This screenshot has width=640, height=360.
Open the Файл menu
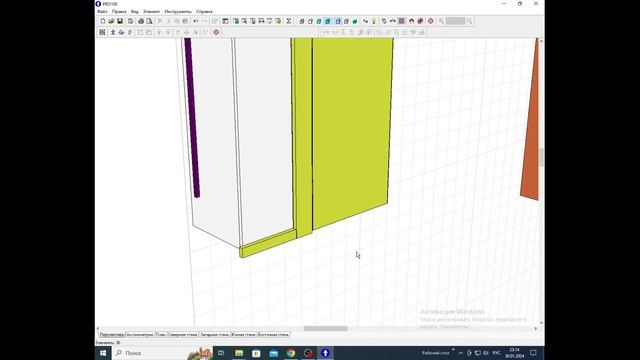click(x=102, y=11)
